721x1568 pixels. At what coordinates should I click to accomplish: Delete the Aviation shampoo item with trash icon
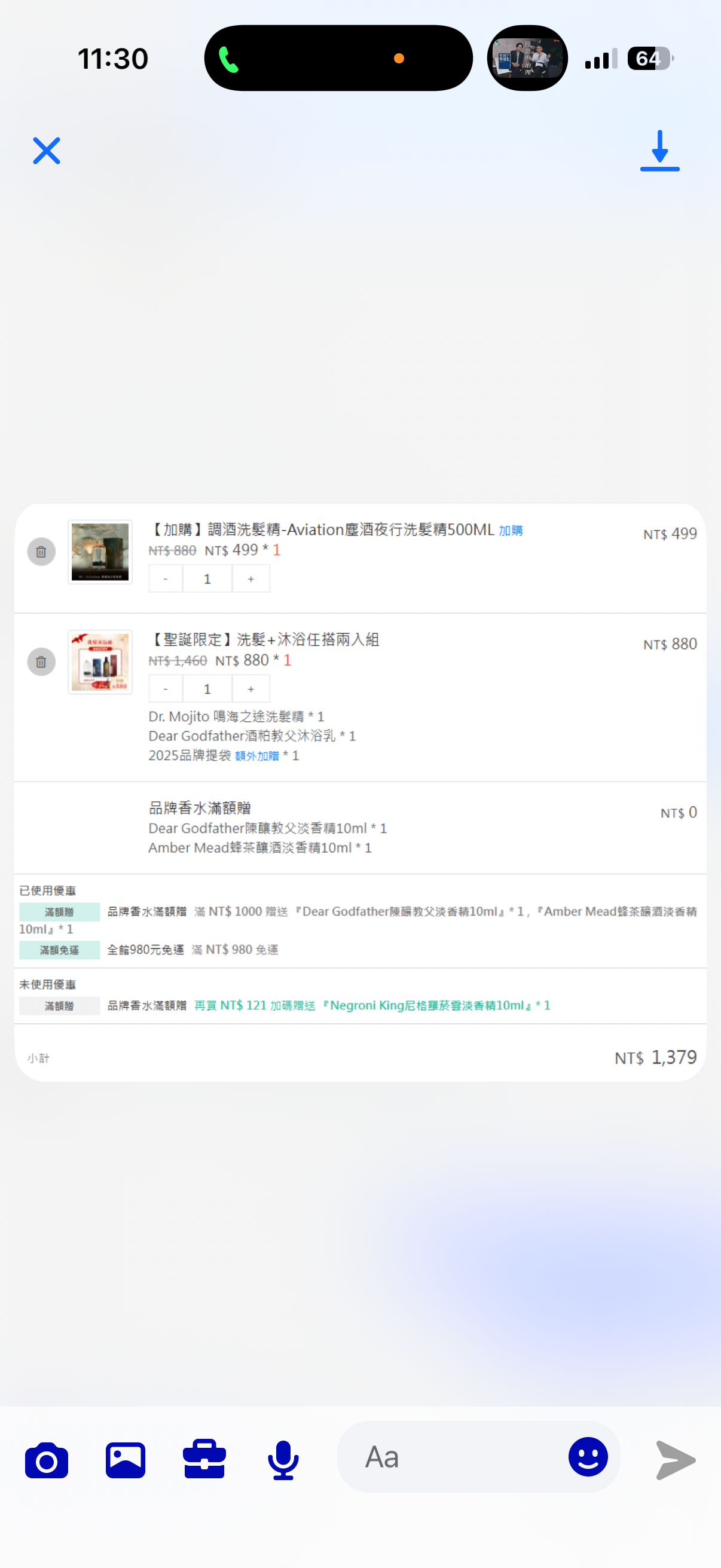tap(41, 551)
